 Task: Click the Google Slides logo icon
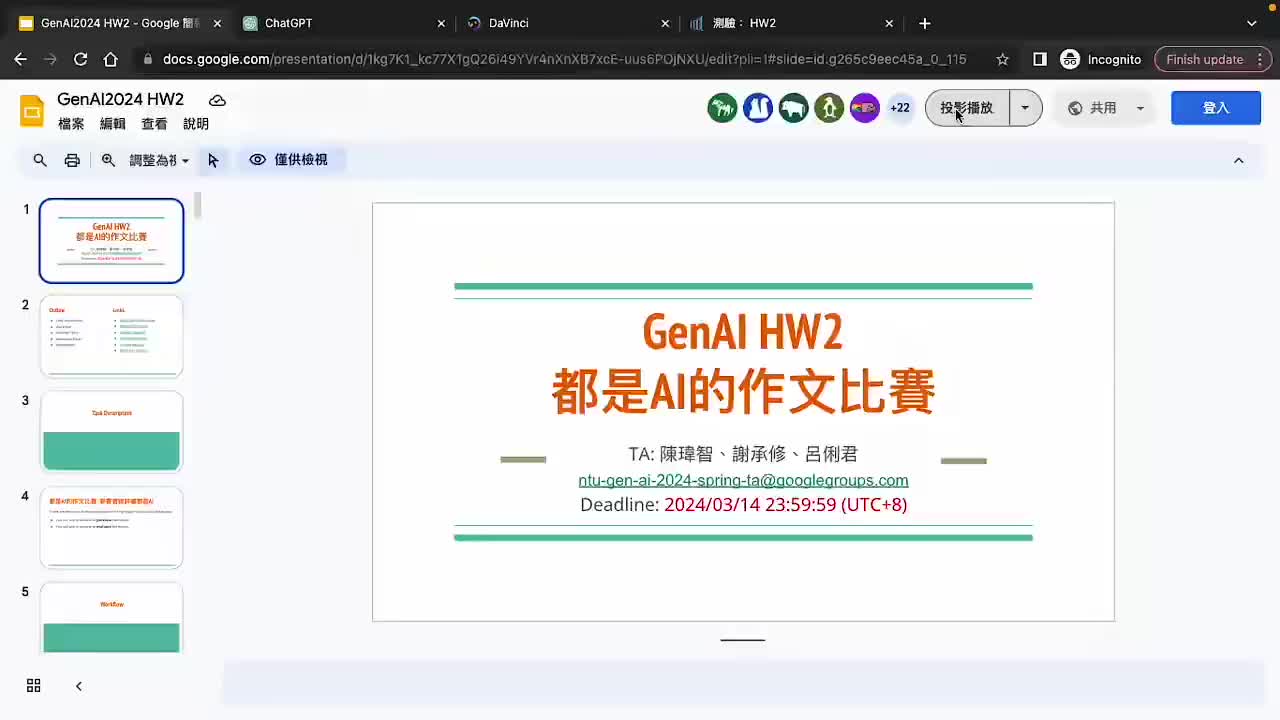32,110
